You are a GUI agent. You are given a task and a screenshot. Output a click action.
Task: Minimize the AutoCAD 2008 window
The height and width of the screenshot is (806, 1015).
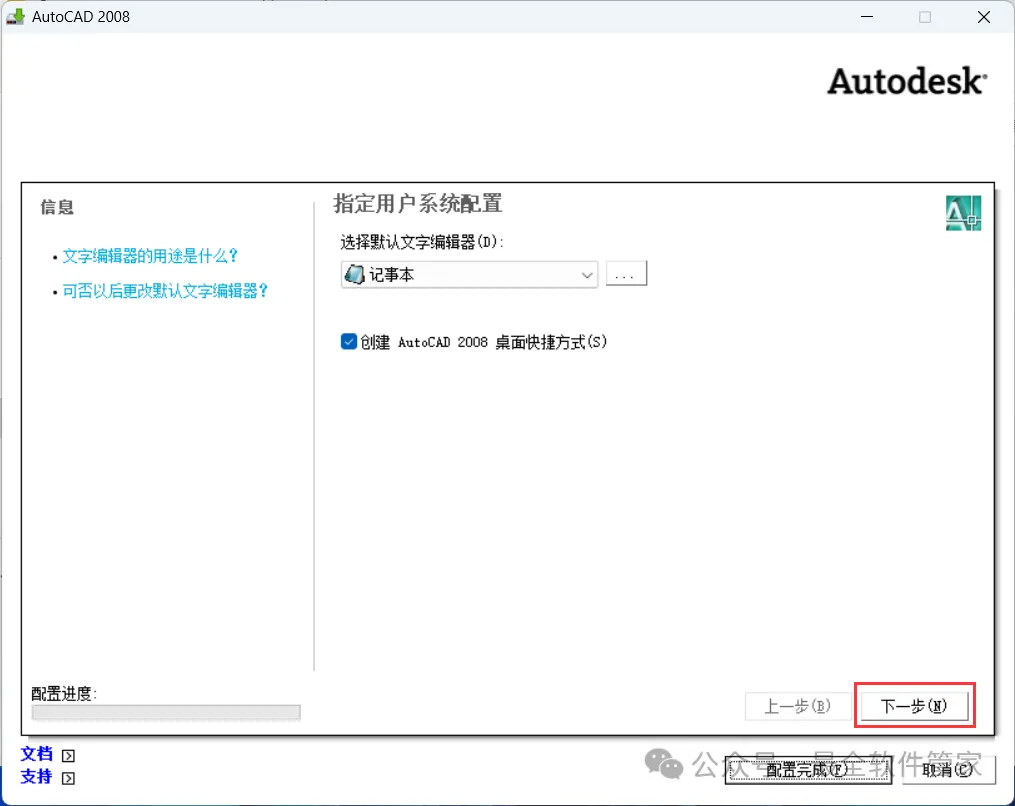[867, 17]
